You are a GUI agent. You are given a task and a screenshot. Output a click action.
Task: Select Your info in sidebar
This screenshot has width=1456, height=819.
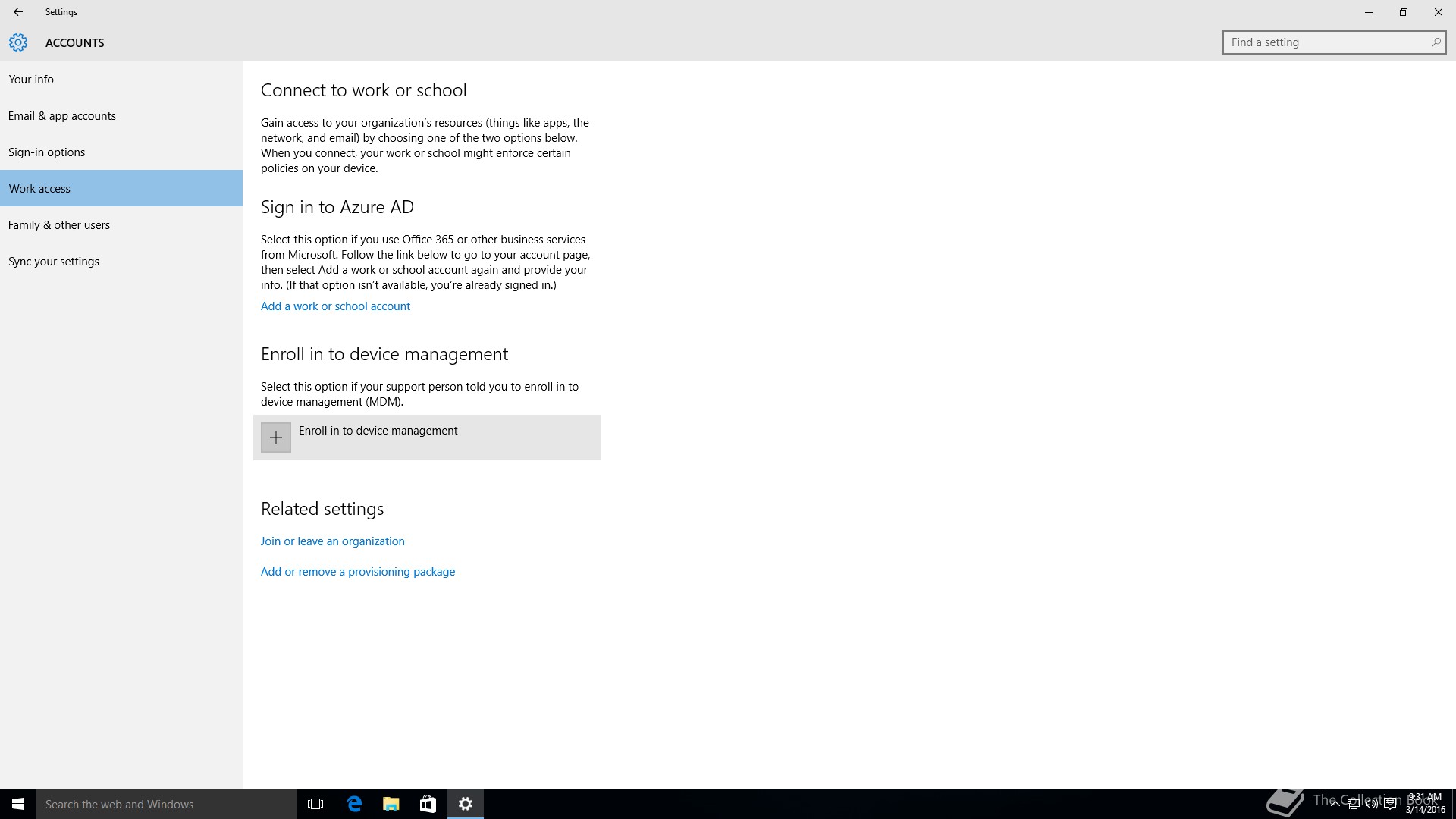[x=31, y=79]
